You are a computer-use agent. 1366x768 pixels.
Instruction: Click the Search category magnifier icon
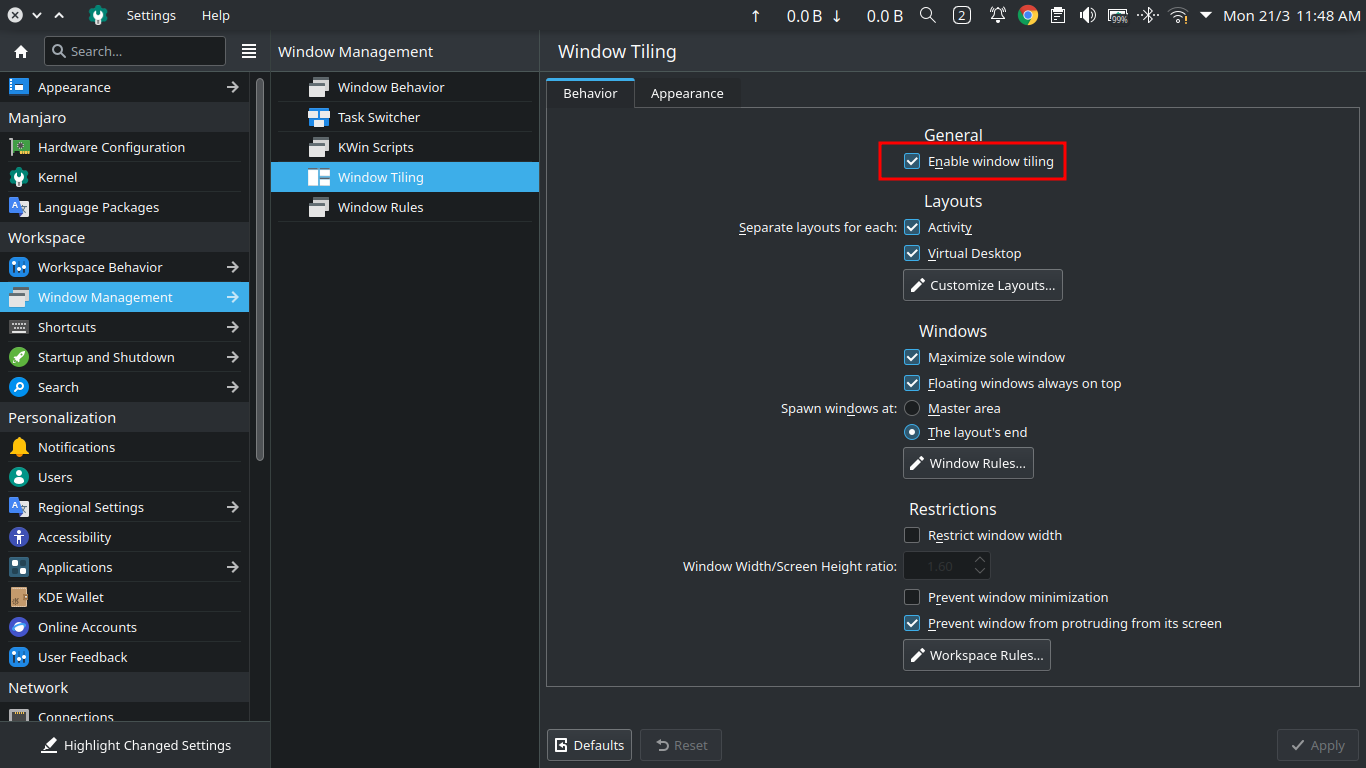19,387
